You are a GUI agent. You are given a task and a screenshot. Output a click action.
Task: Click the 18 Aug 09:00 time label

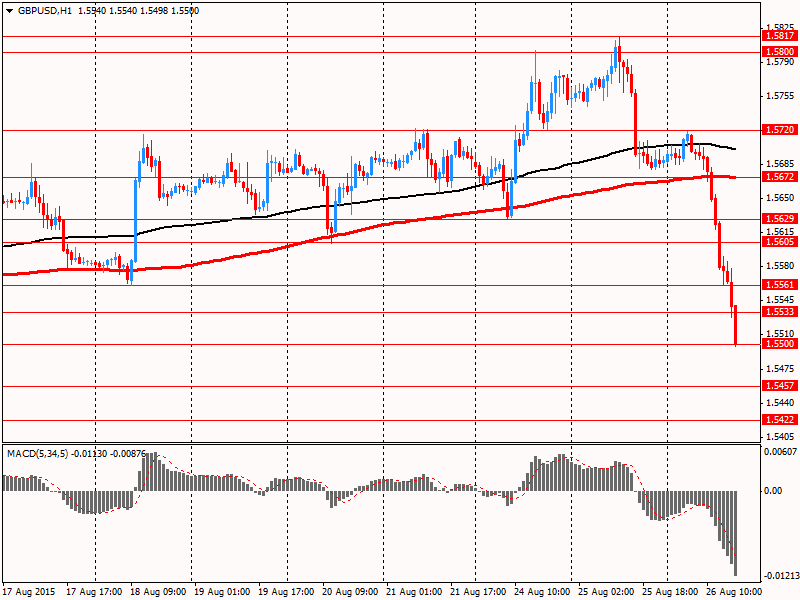158,592
